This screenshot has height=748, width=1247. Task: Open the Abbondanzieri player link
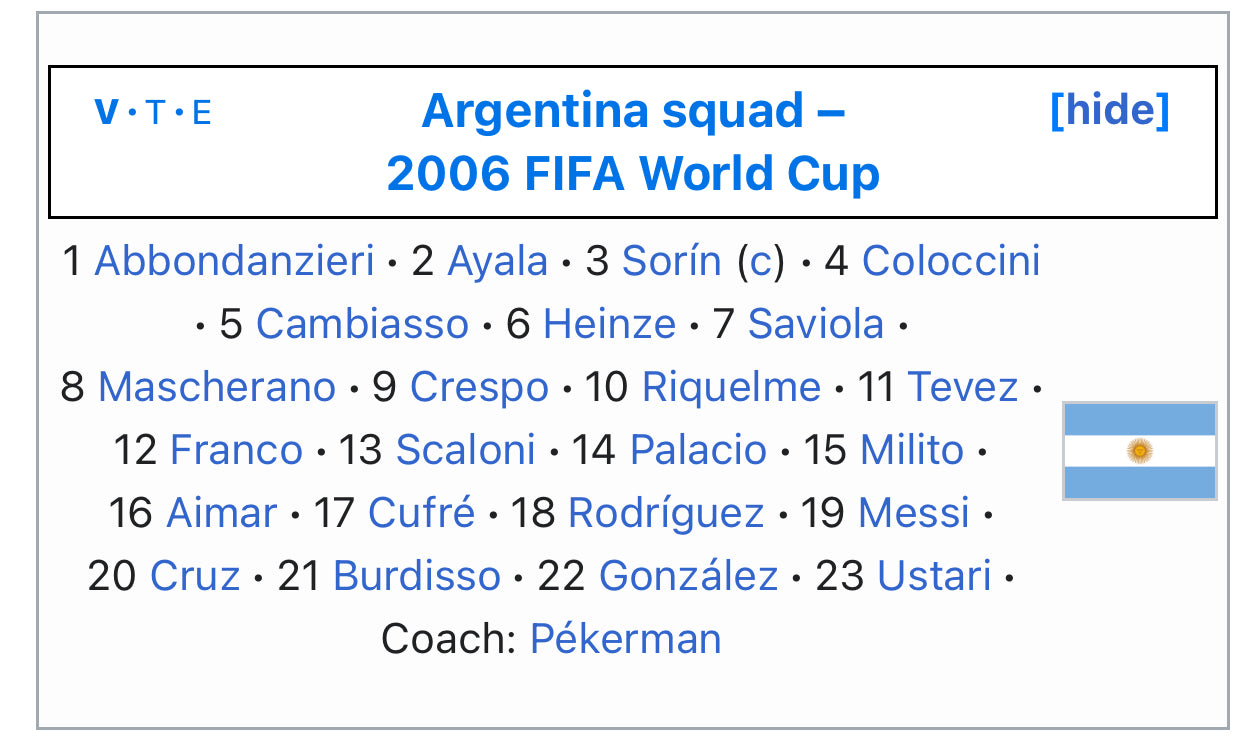pyautogui.click(x=234, y=261)
